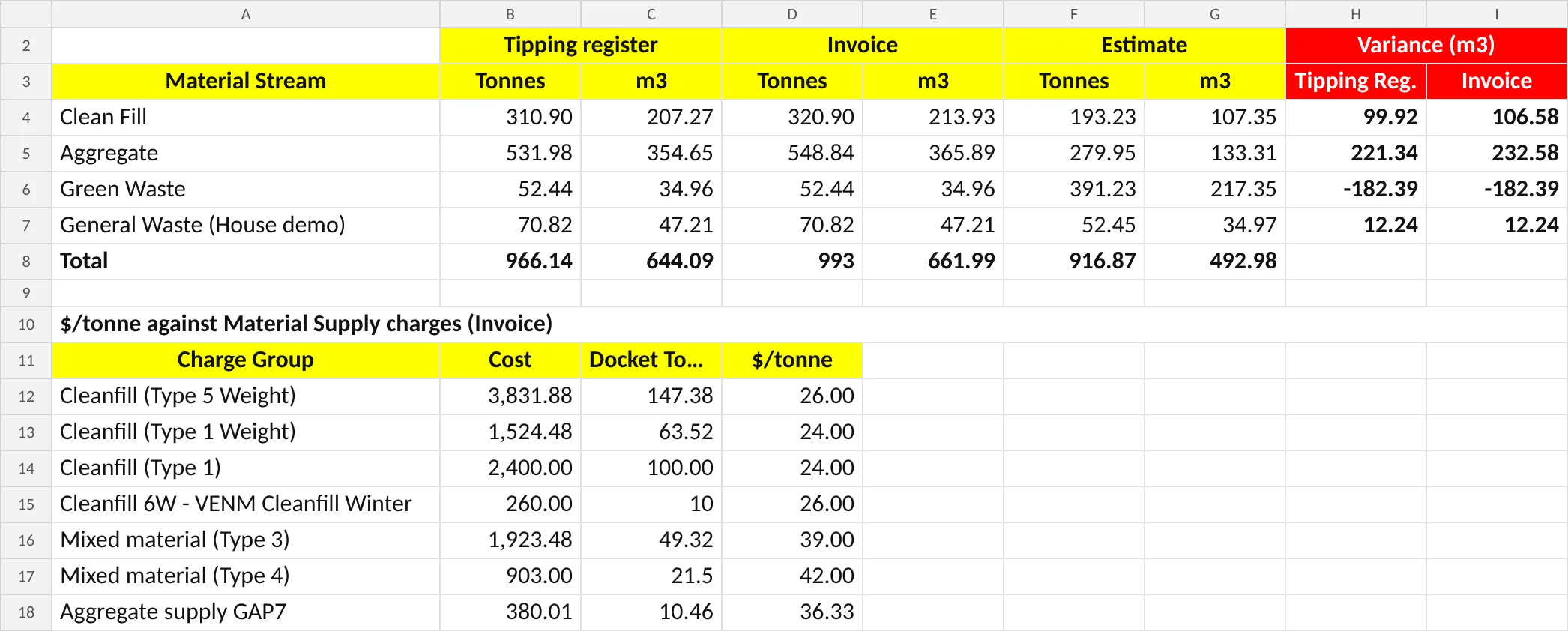Image resolution: width=1568 pixels, height=631 pixels.
Task: Click the truncated "Docket To..." header cell
Action: point(651,360)
